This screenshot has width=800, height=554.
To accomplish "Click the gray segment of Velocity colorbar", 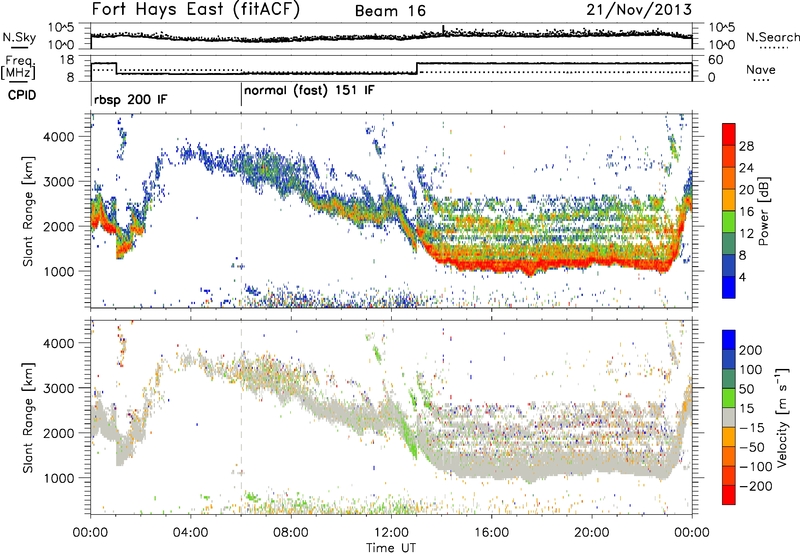I will click(x=729, y=417).
